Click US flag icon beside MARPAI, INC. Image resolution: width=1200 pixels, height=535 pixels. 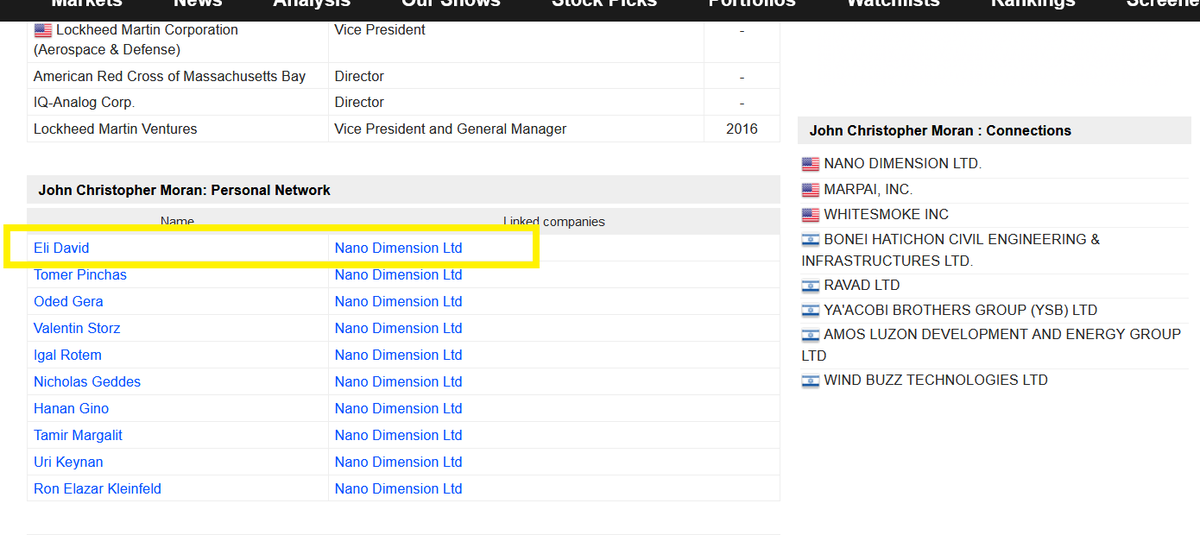point(810,189)
